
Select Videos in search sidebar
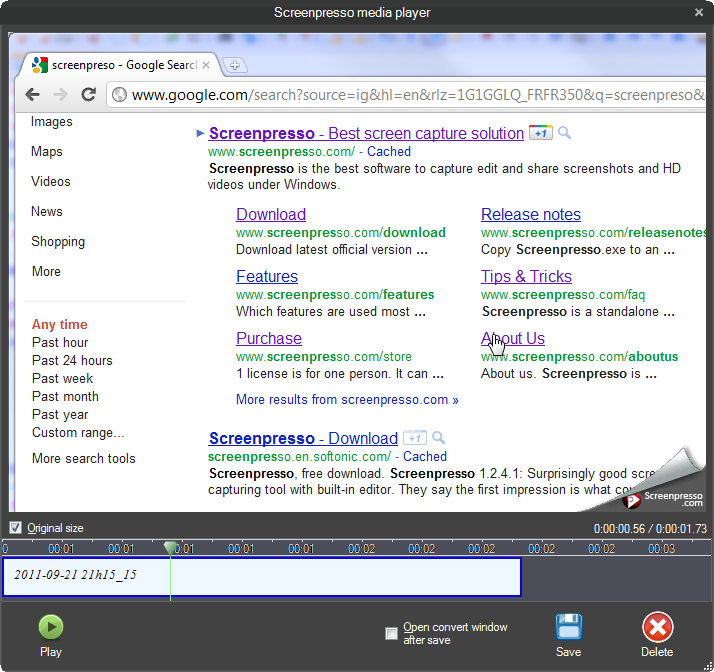[51, 181]
